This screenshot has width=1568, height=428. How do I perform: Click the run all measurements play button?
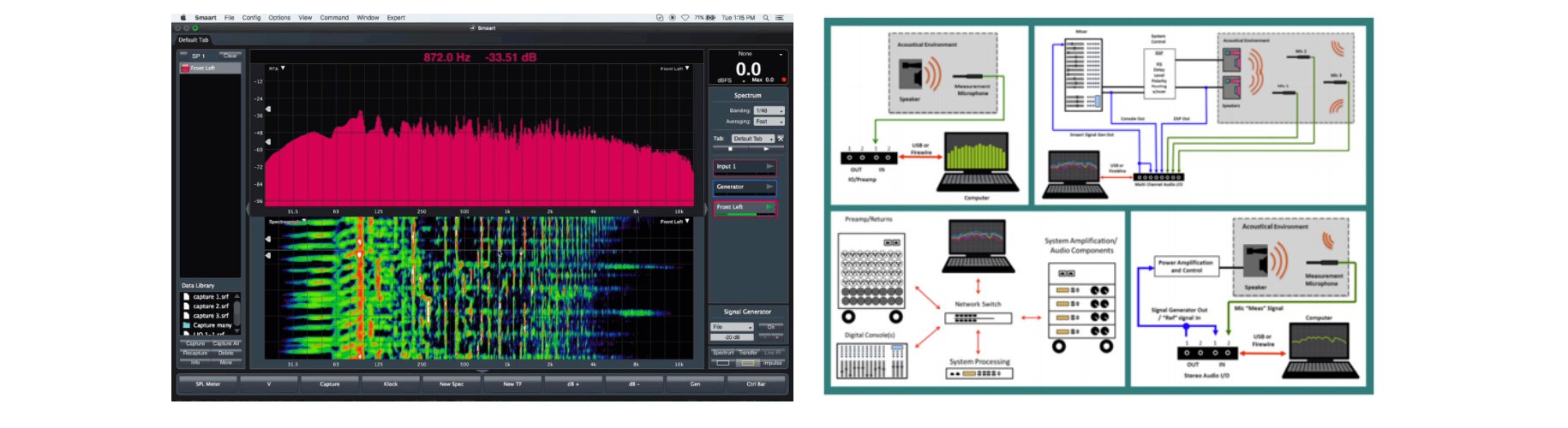[x=766, y=149]
